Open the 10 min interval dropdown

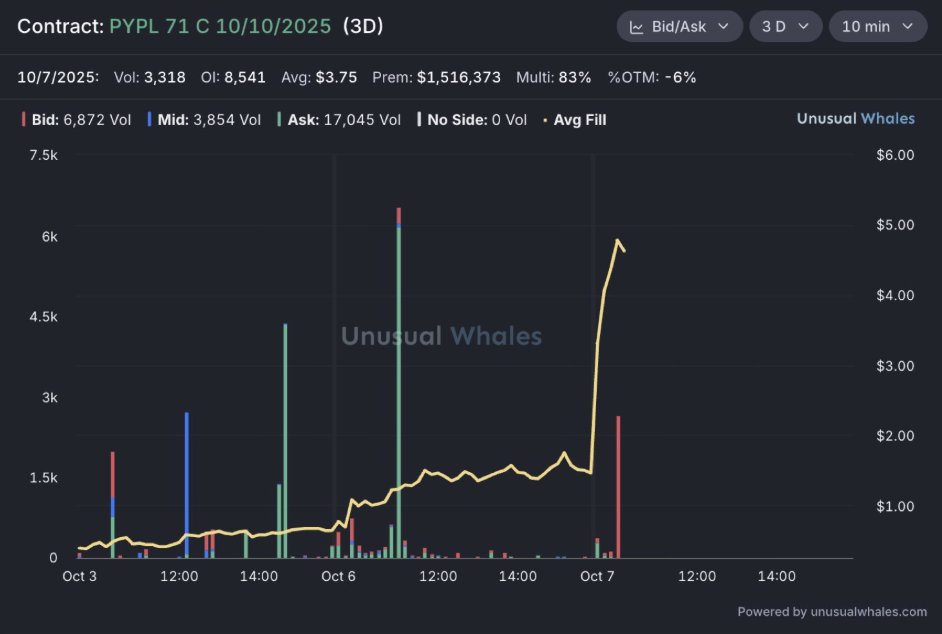click(877, 27)
